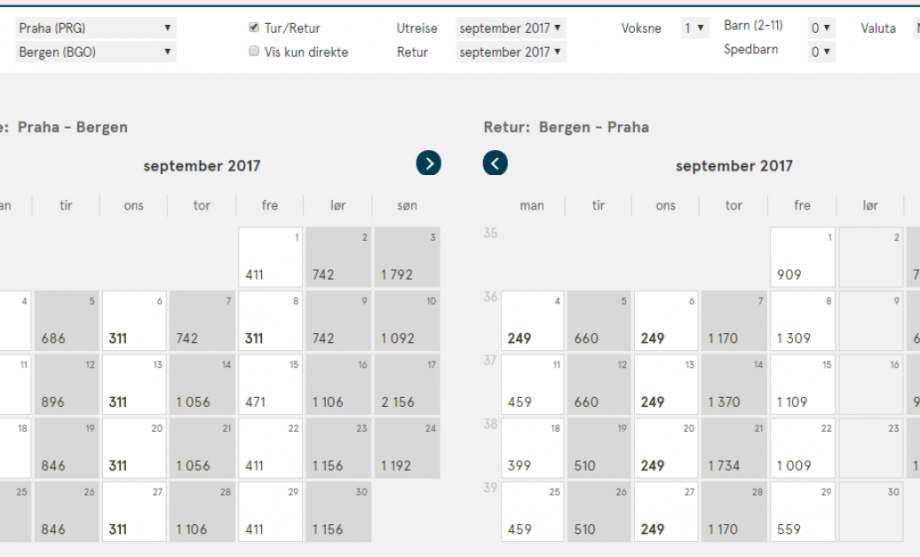920x557 pixels.
Task: Expand Utreise month dropdown
Action: click(x=510, y=28)
